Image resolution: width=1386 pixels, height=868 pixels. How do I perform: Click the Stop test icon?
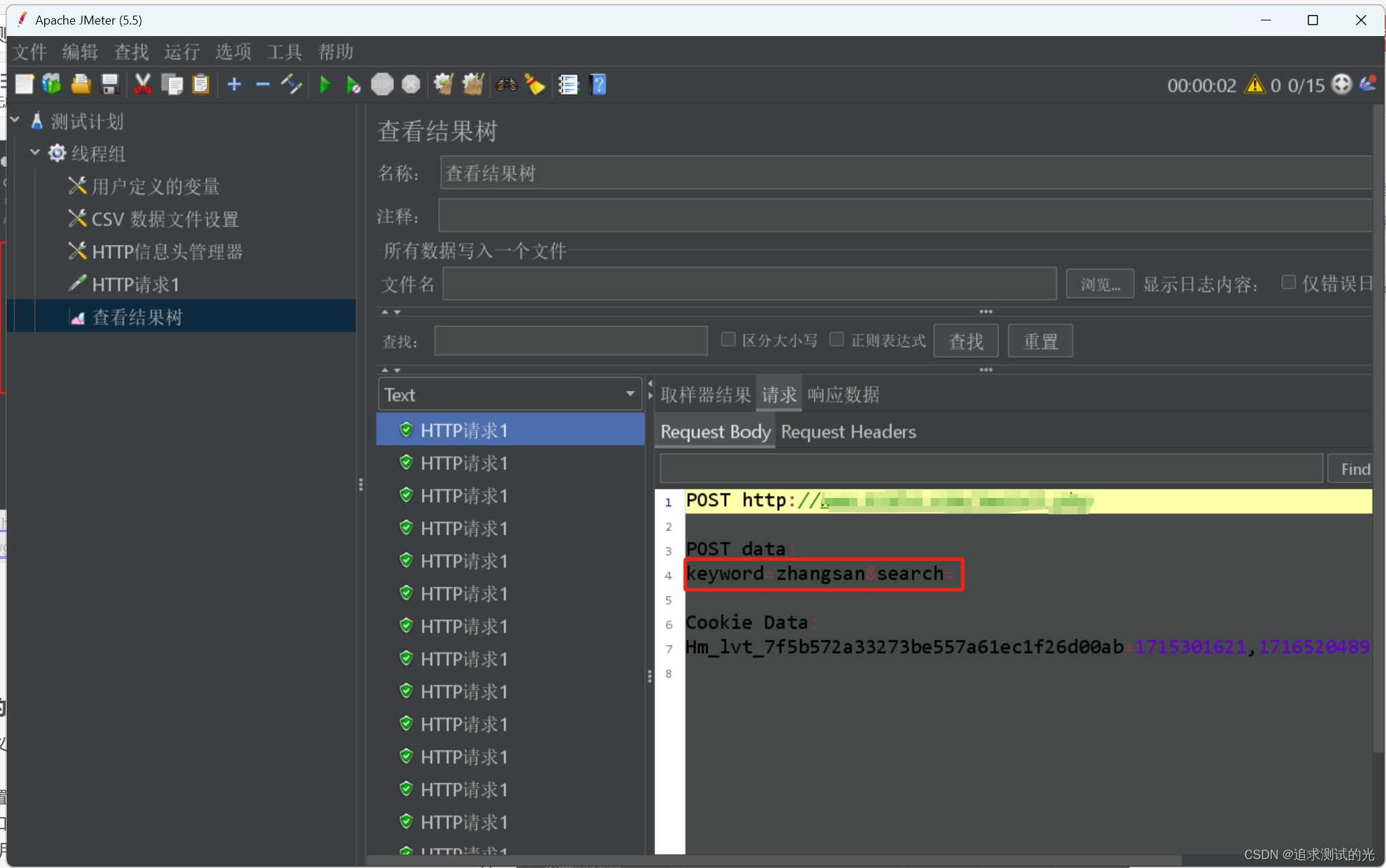pos(382,84)
